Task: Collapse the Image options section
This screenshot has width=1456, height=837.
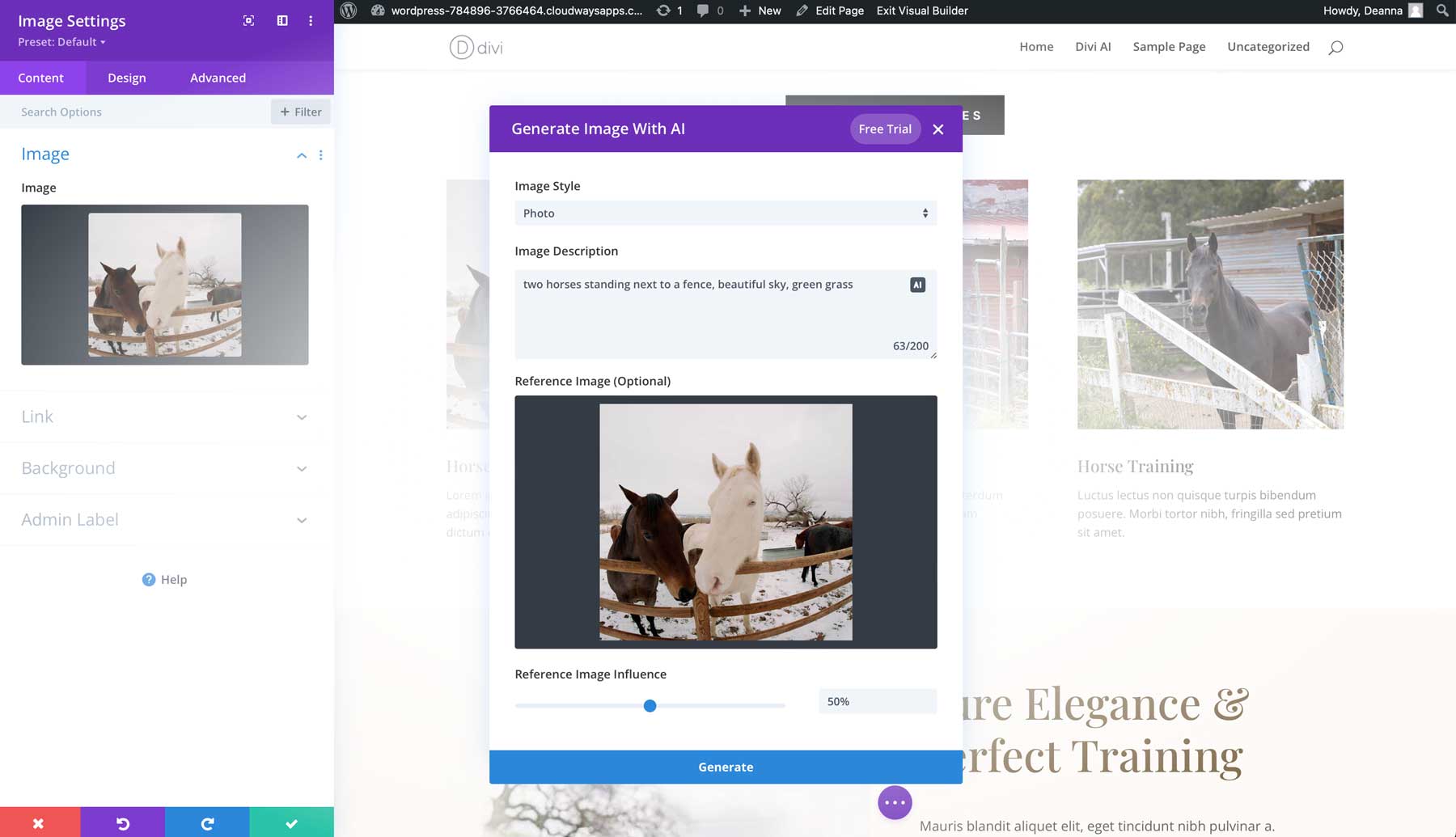Action: click(301, 155)
